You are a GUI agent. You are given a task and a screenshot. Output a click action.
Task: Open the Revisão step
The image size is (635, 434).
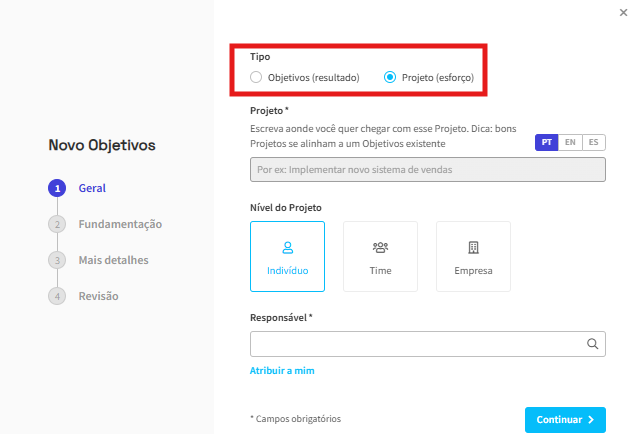[x=98, y=296]
